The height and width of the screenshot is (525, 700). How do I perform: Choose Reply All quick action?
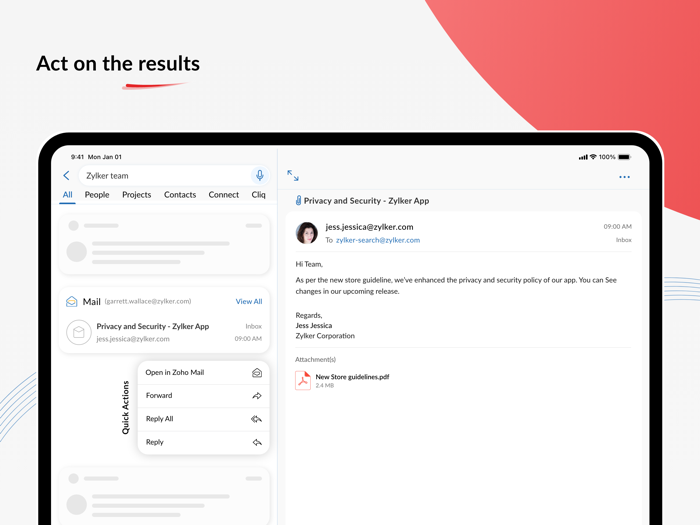pos(204,419)
